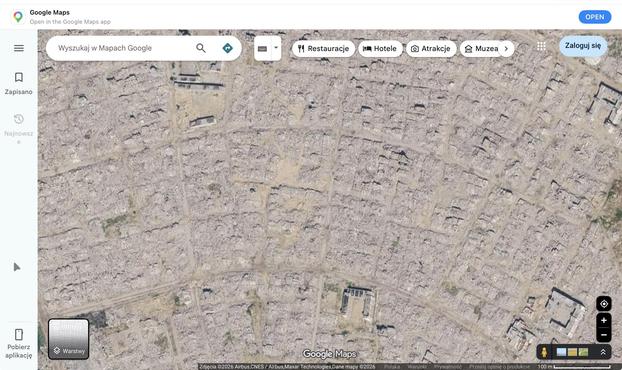This screenshot has width=622, height=370.
Task: Open the Najnowsze recent history panel
Action: 19,128
